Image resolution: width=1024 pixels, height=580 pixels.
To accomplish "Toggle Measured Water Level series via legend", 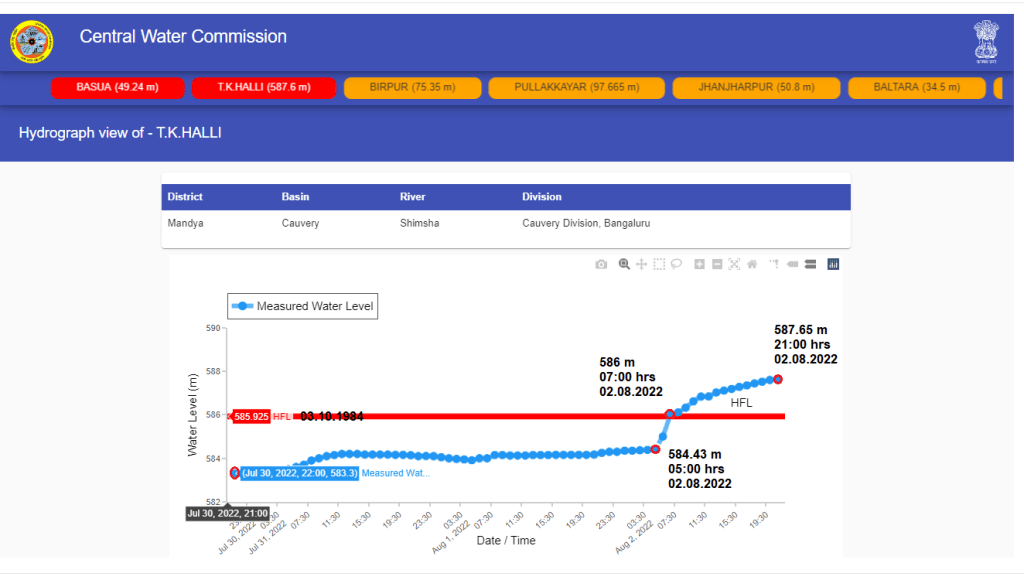I will coord(302,306).
